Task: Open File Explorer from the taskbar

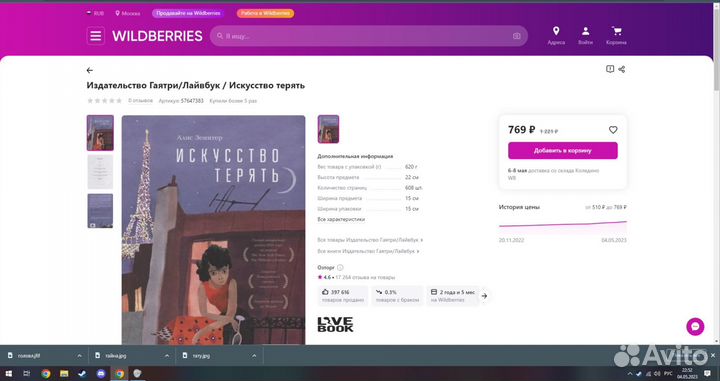Action: click(64, 374)
